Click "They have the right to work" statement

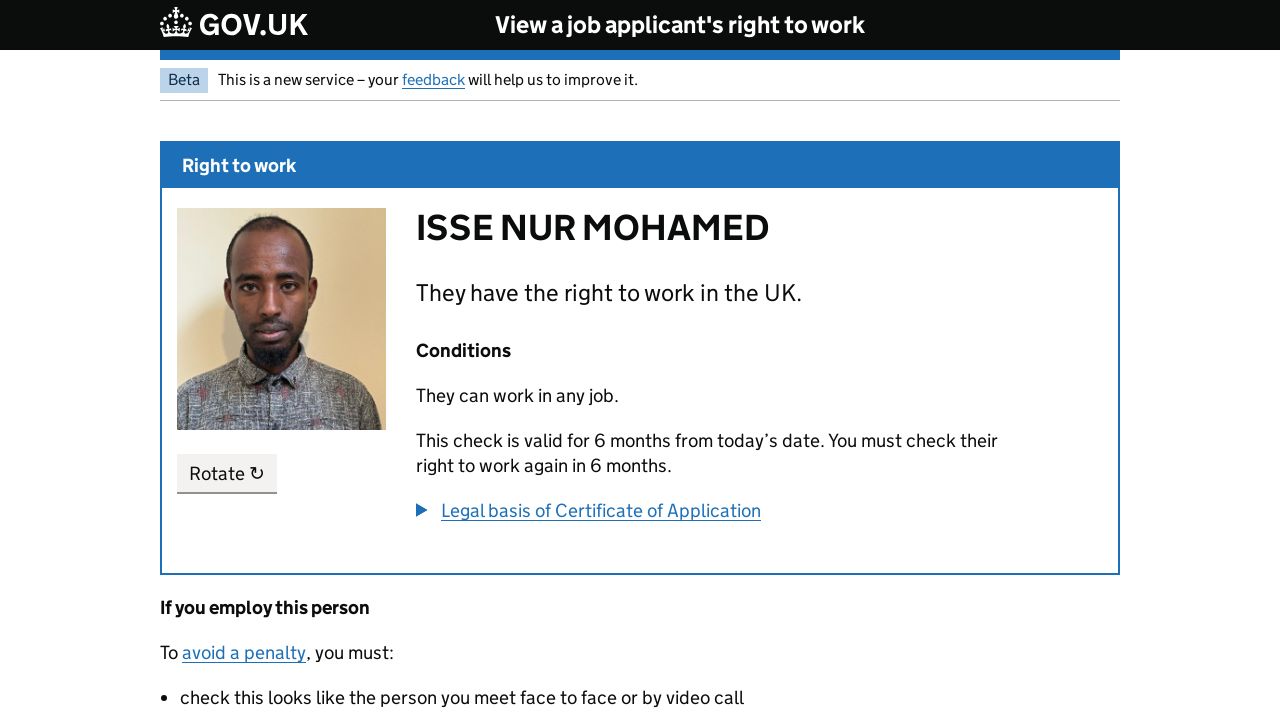[608, 293]
